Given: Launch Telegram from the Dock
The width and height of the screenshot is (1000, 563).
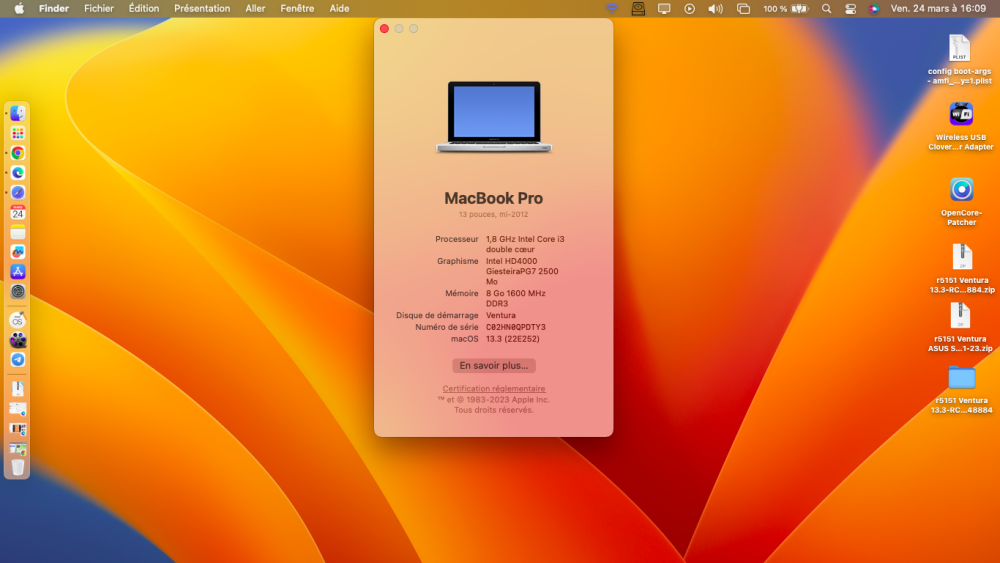Looking at the screenshot, I should [18, 360].
